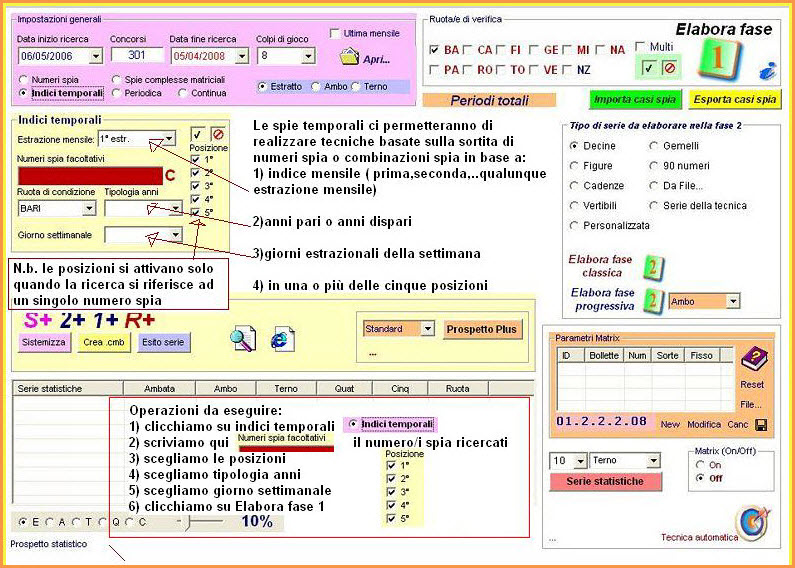The image size is (795, 568).
Task: Enable the Ultima mensile checkbox
Action: (x=335, y=33)
